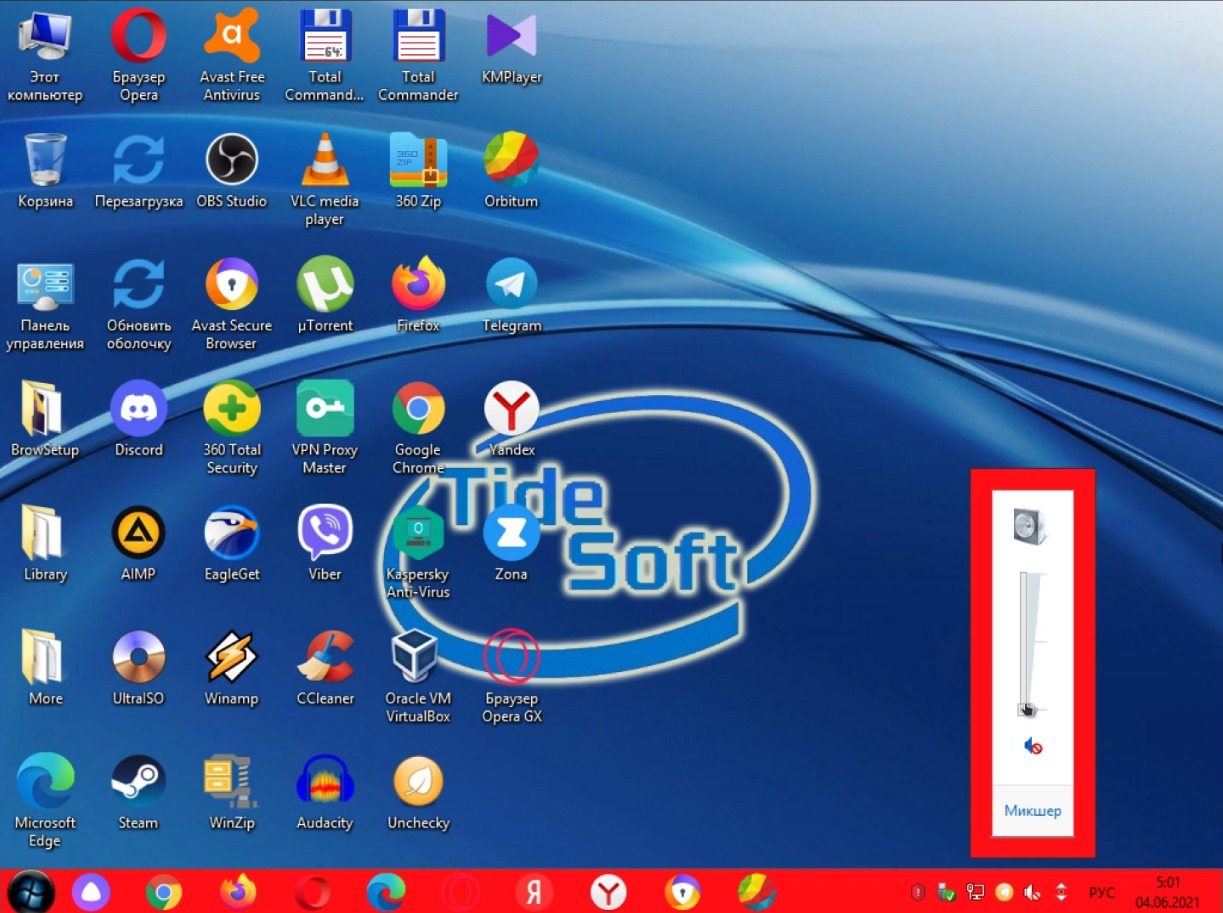The height and width of the screenshot is (913, 1223).
Task: Select the Kaspersky Anti-Virus icon
Action: pos(418,535)
